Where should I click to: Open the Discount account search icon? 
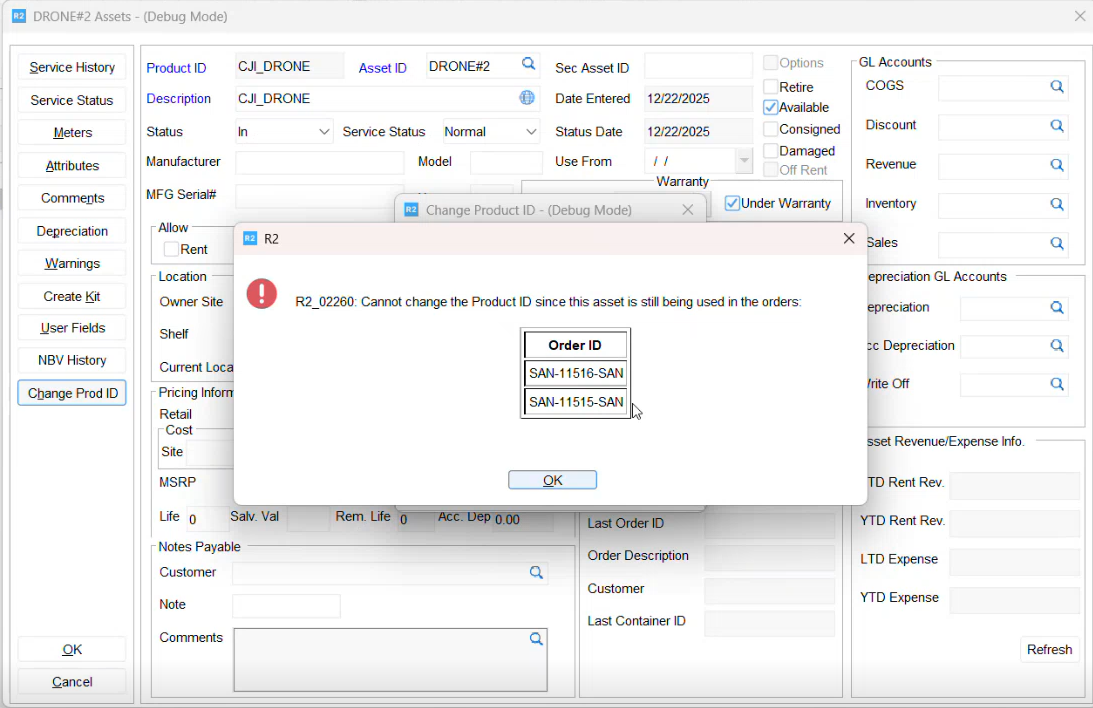click(1056, 126)
